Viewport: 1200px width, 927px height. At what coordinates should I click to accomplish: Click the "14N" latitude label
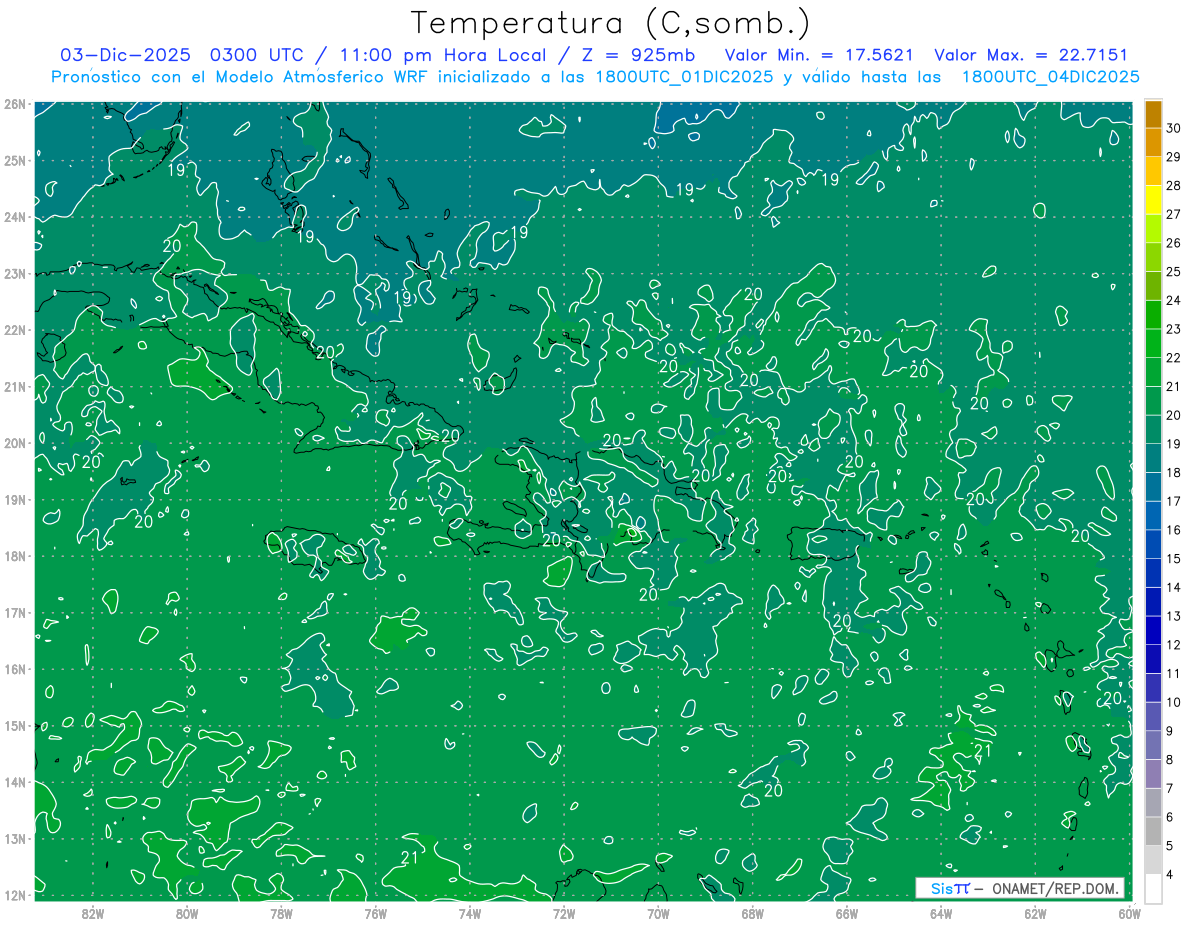(15, 782)
